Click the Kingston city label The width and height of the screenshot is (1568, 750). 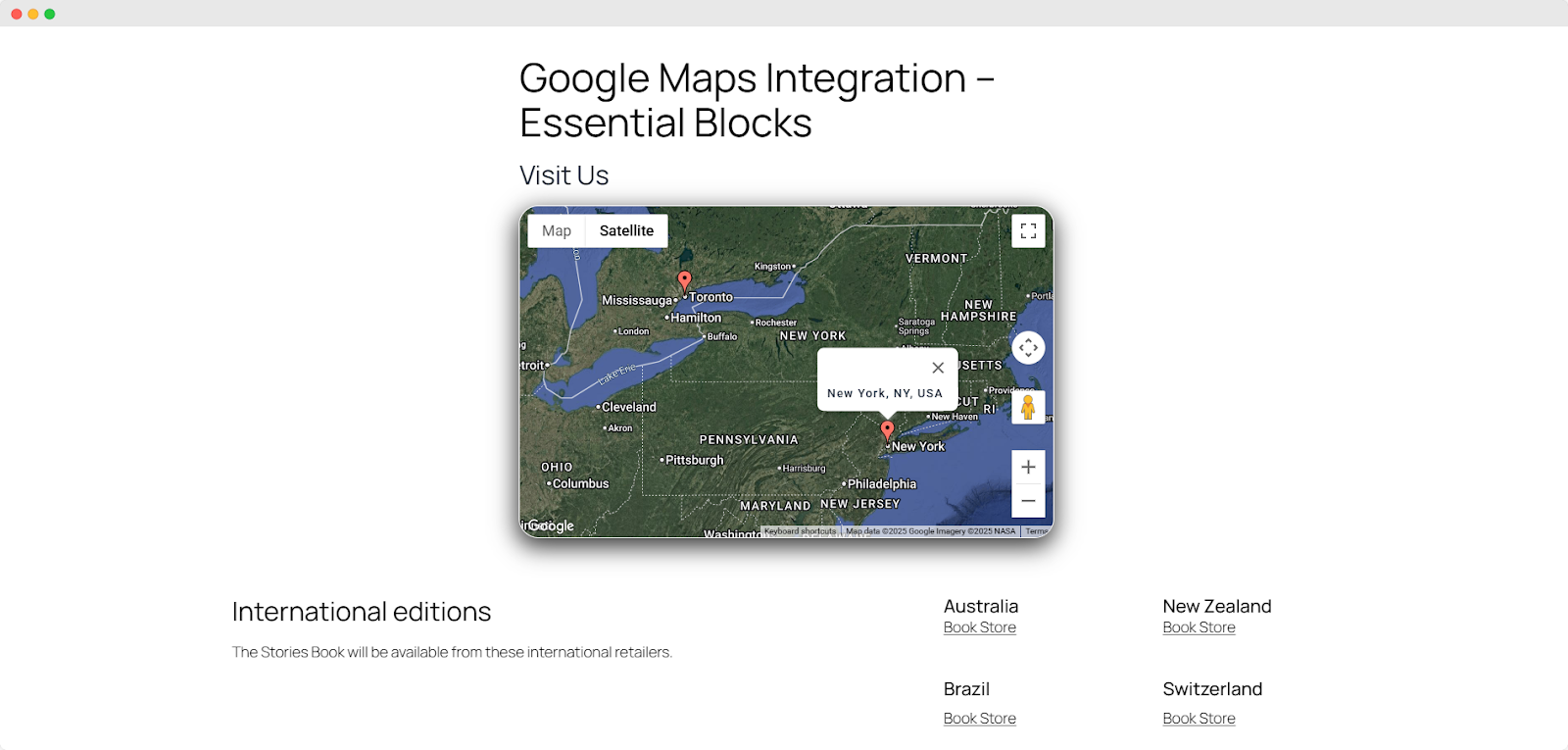pyautogui.click(x=772, y=267)
